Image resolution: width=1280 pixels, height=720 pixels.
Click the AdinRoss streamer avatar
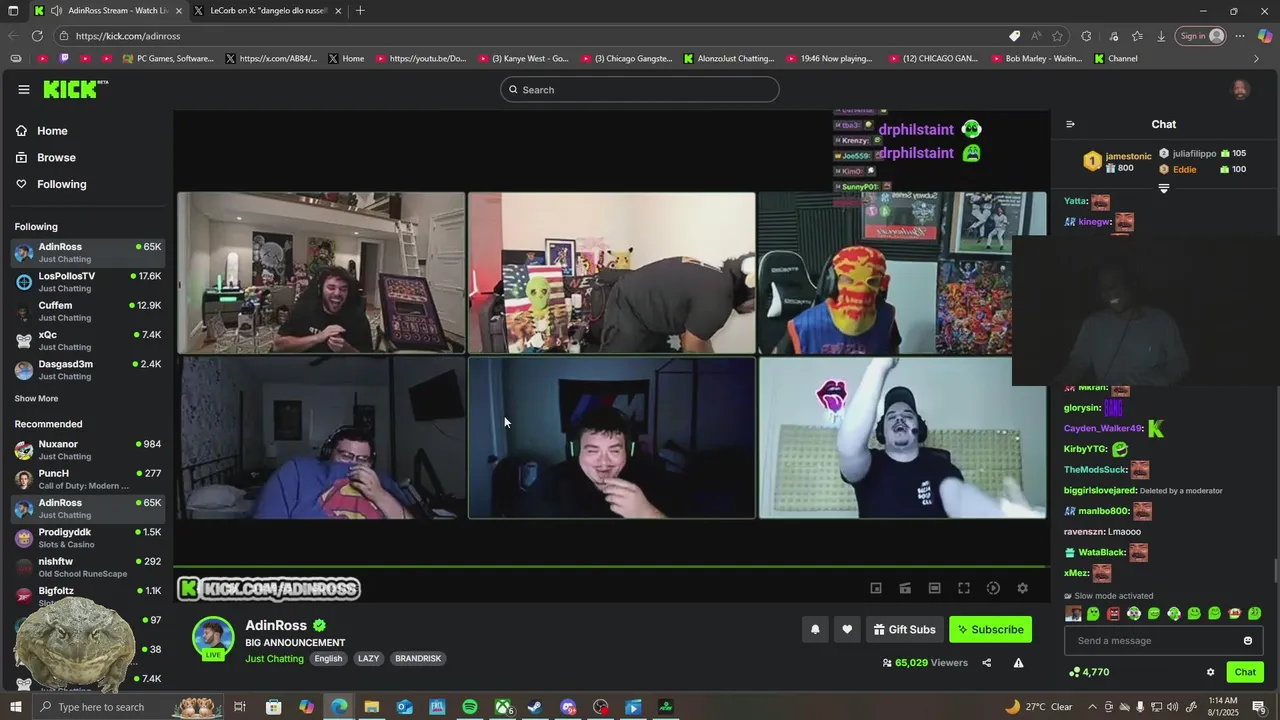point(213,638)
